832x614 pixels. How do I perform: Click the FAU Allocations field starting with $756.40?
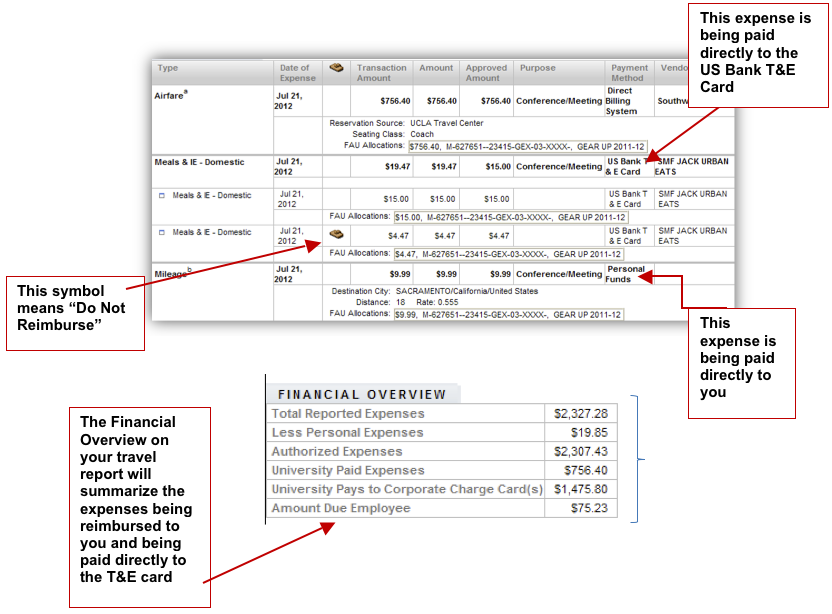pos(527,146)
